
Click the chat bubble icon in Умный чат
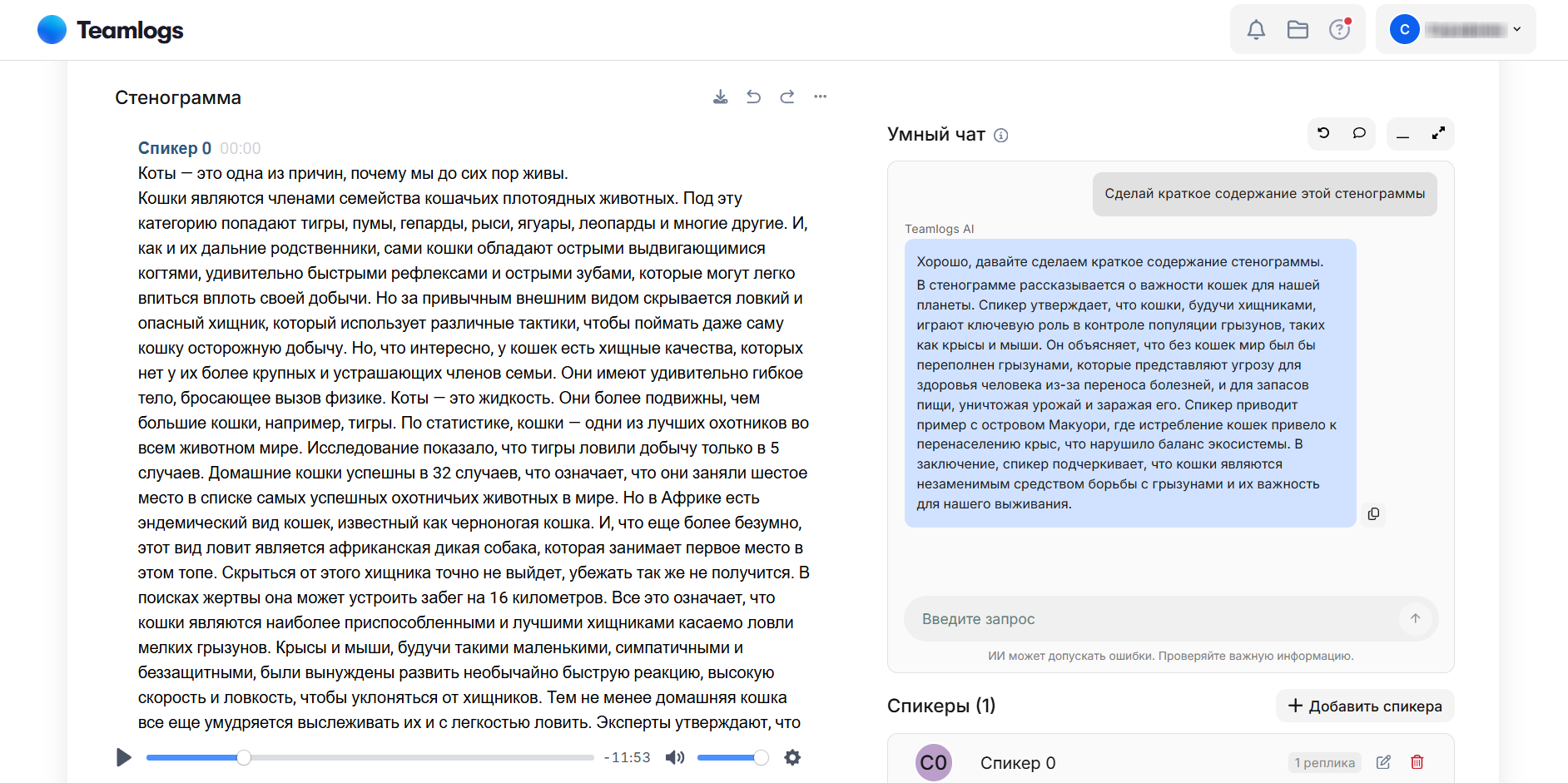1358,133
